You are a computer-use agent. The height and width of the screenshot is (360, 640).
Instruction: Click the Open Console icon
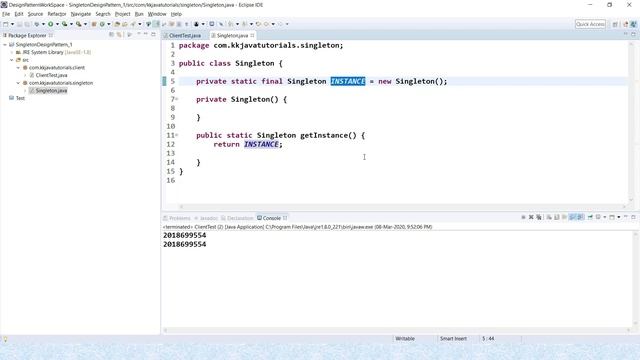point(612,217)
